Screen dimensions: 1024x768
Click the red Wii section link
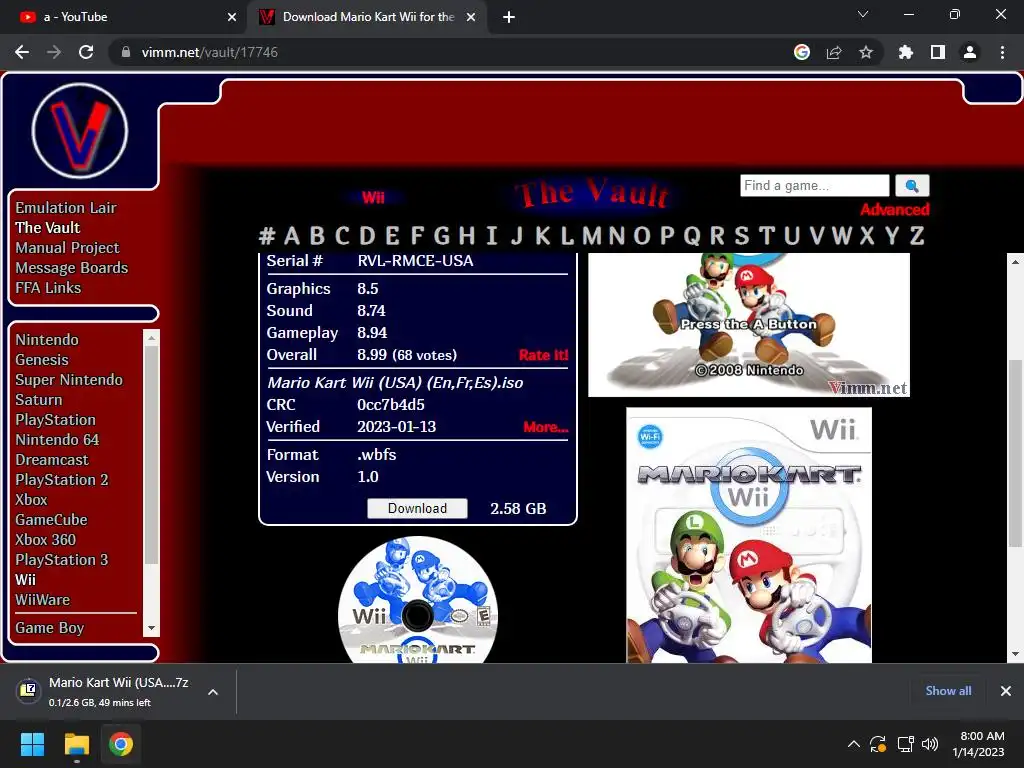tap(374, 198)
